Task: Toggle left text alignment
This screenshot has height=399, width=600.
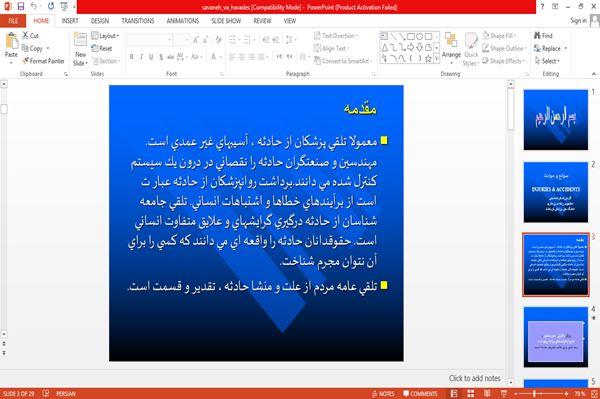Action: (232, 57)
